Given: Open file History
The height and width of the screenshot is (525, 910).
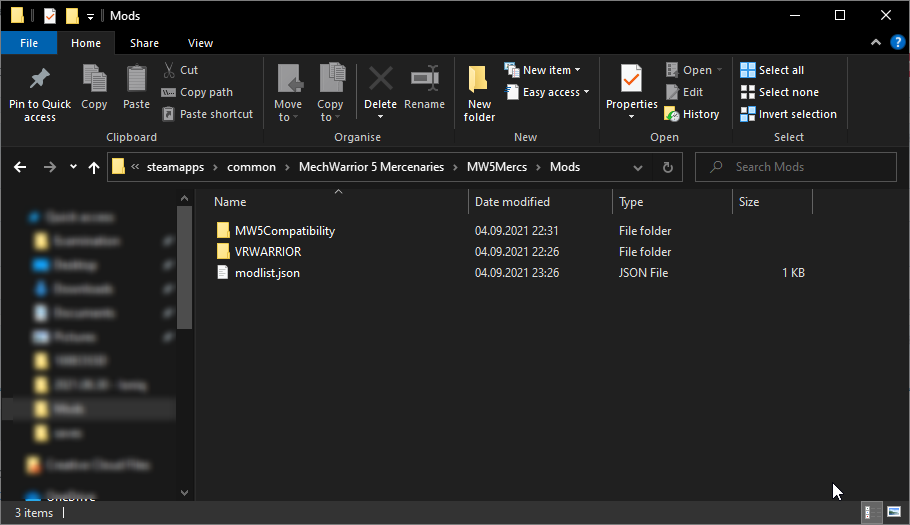Looking at the screenshot, I should click(x=692, y=114).
